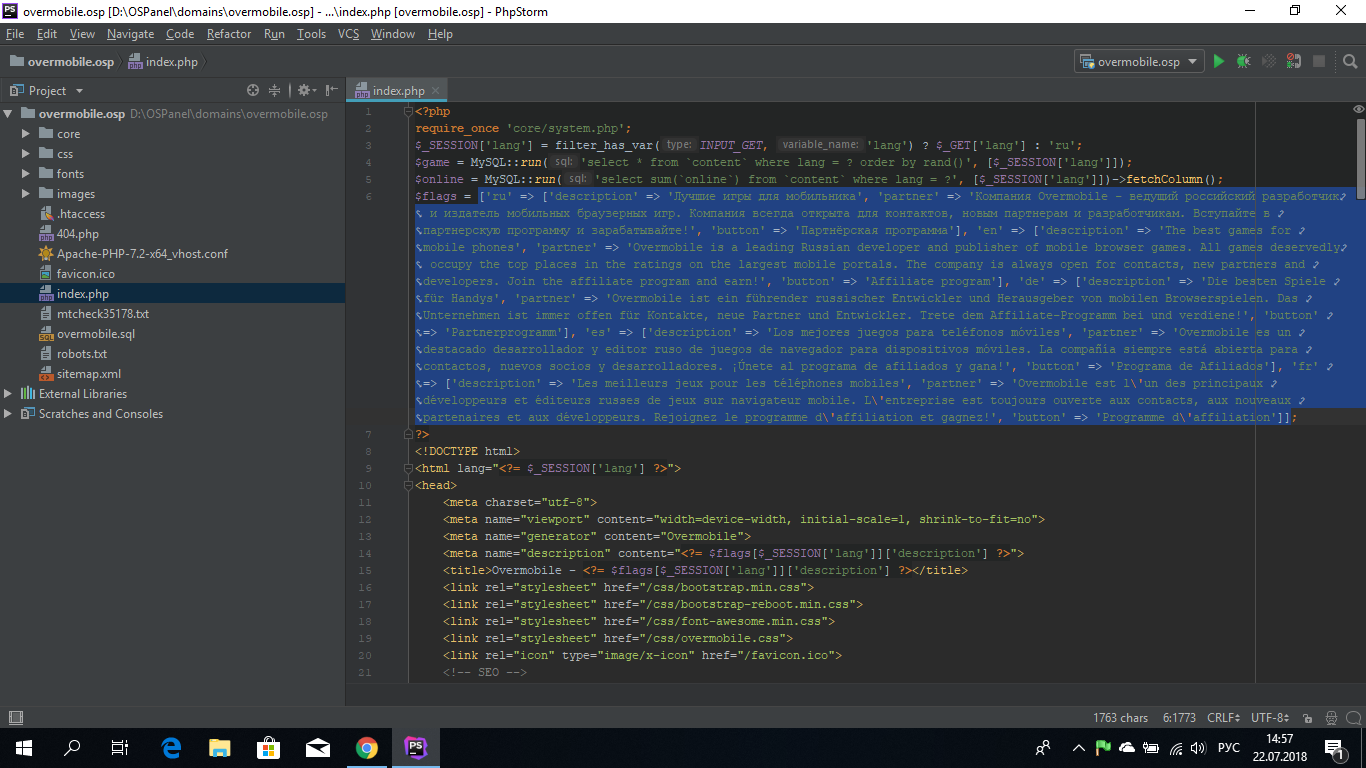Image resolution: width=1366 pixels, height=768 pixels.
Task: Click the overmobile.osp breadcrumb in navigation bar
Action: point(70,62)
